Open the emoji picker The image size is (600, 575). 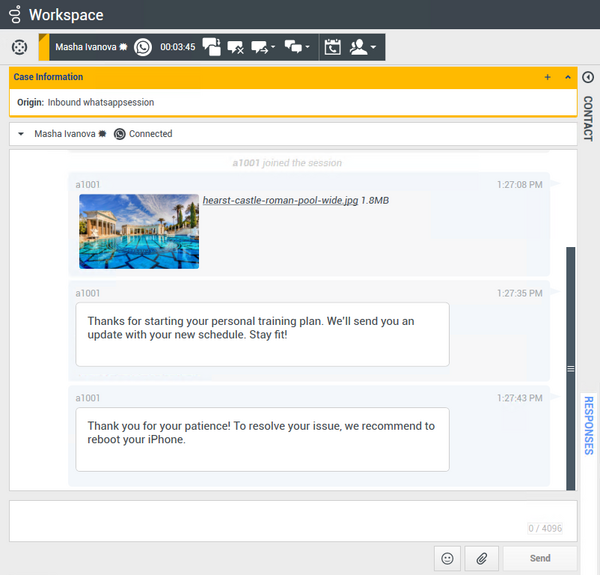(x=447, y=558)
